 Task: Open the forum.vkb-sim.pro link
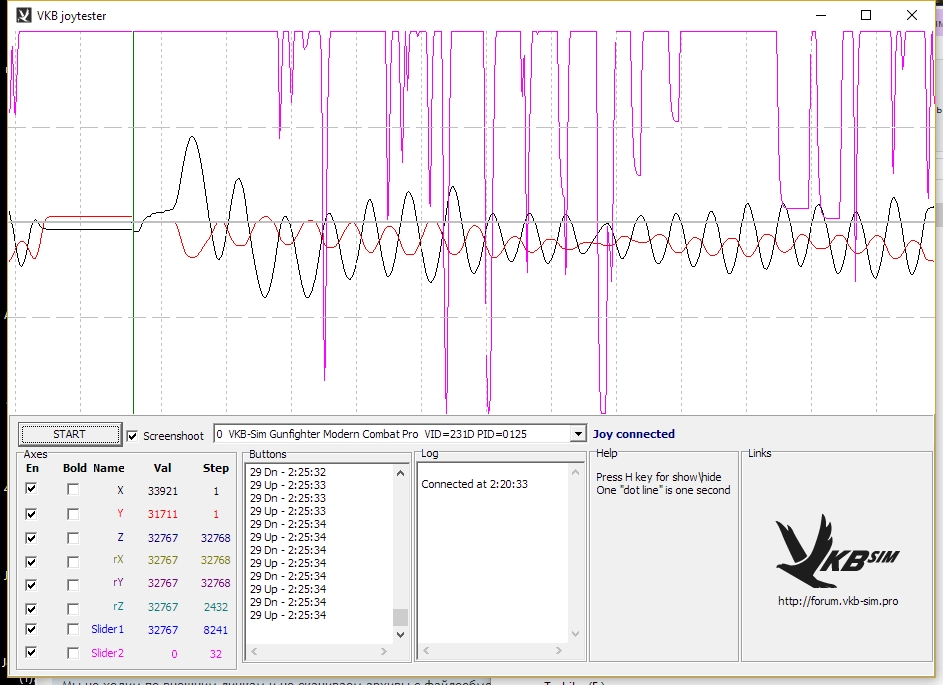click(837, 601)
